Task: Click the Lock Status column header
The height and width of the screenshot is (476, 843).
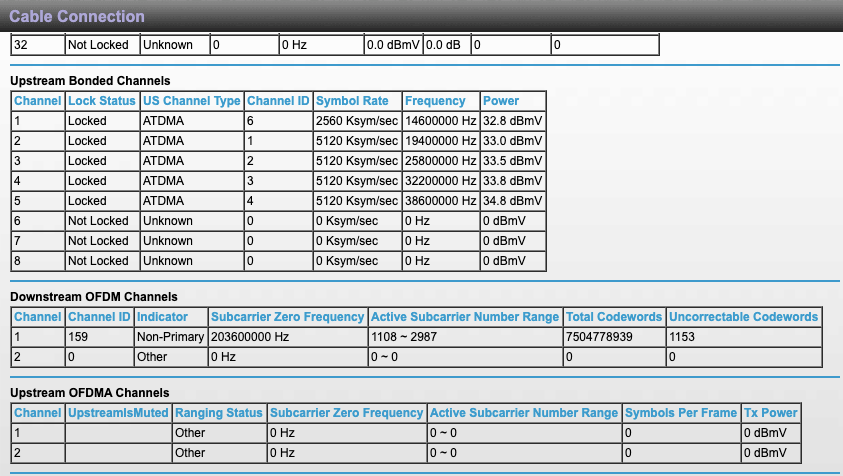Action: (101, 101)
